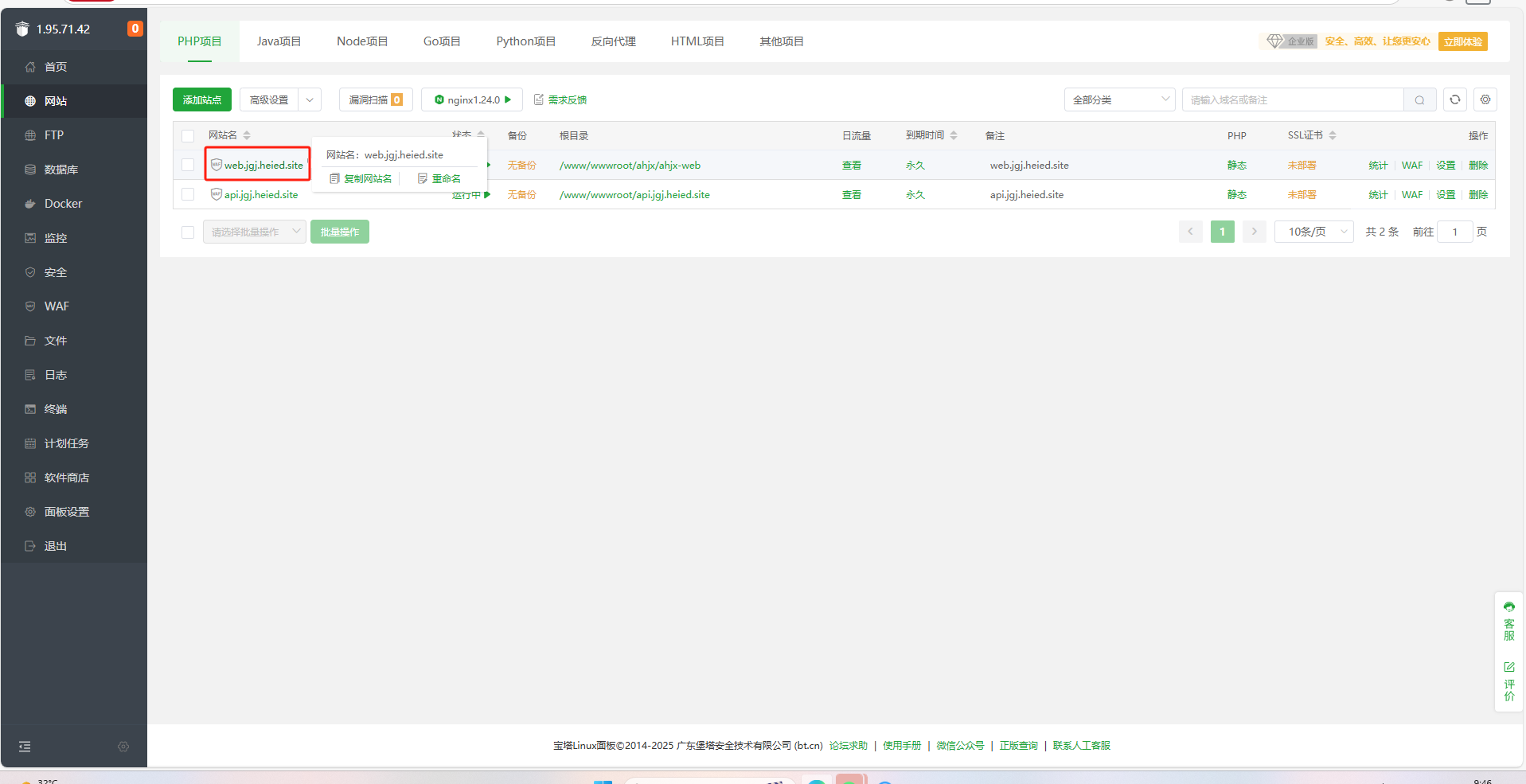Click the gear icon beside 面板设置

pos(30,512)
